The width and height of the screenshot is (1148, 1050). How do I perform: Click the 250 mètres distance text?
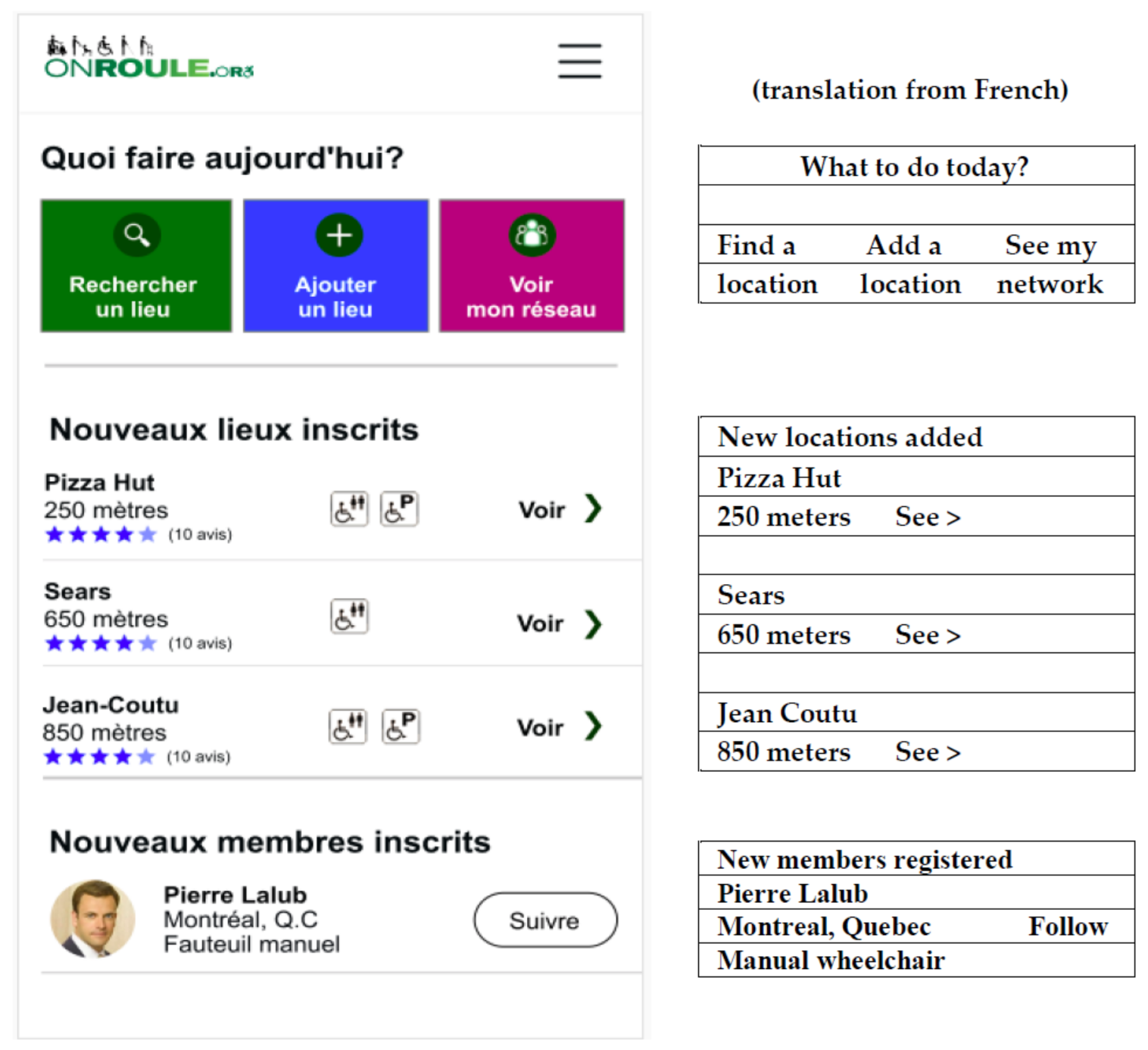point(106,510)
